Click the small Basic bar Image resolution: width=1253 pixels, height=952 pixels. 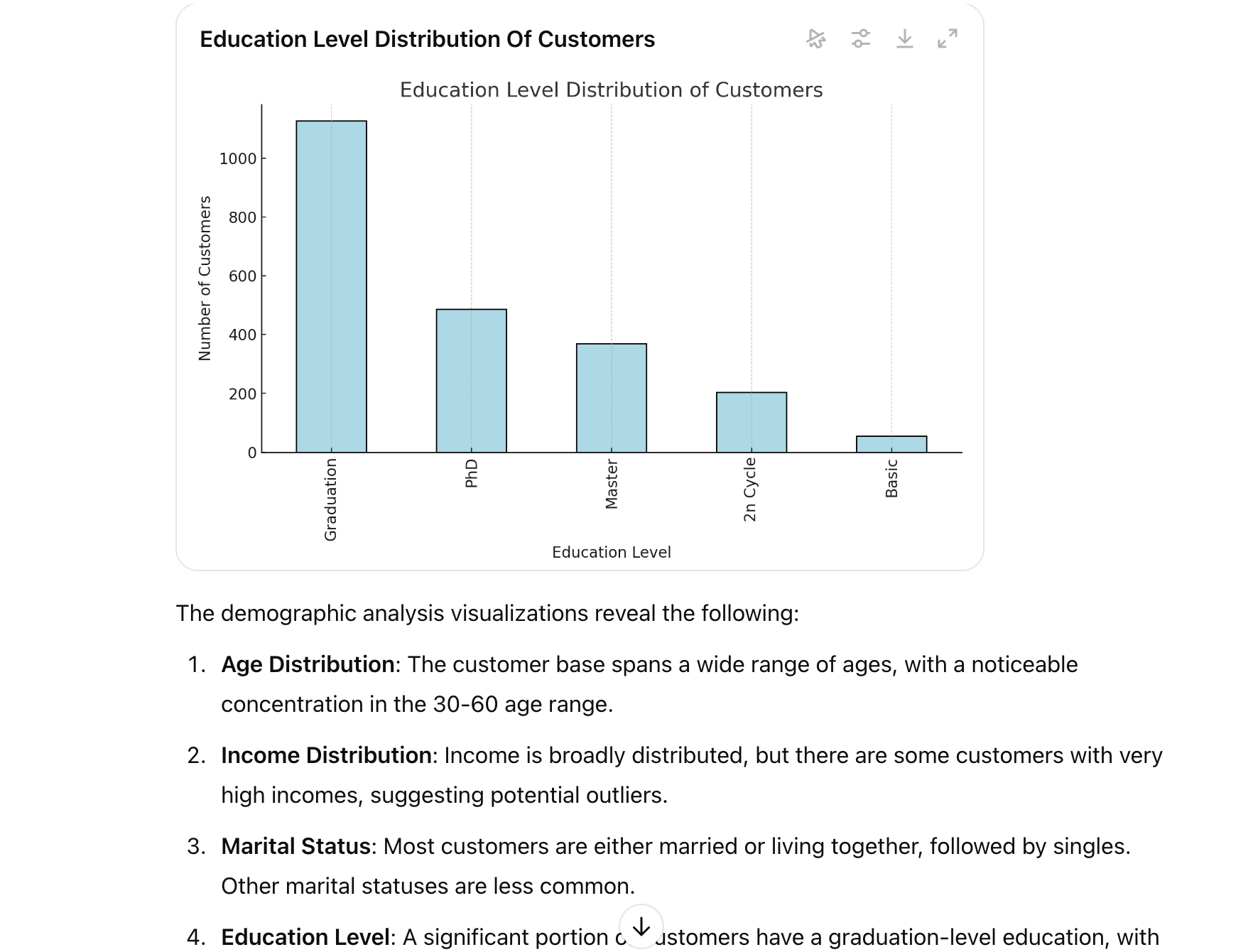(891, 444)
